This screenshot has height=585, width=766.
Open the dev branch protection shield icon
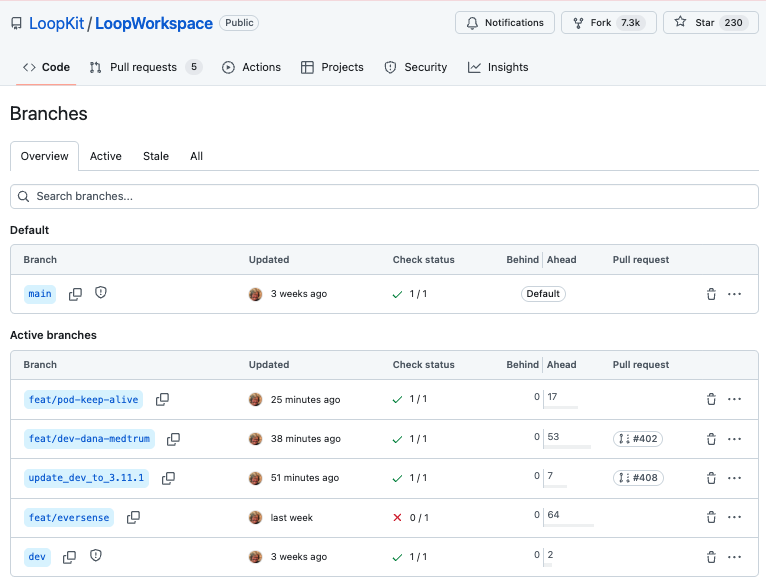point(96,556)
